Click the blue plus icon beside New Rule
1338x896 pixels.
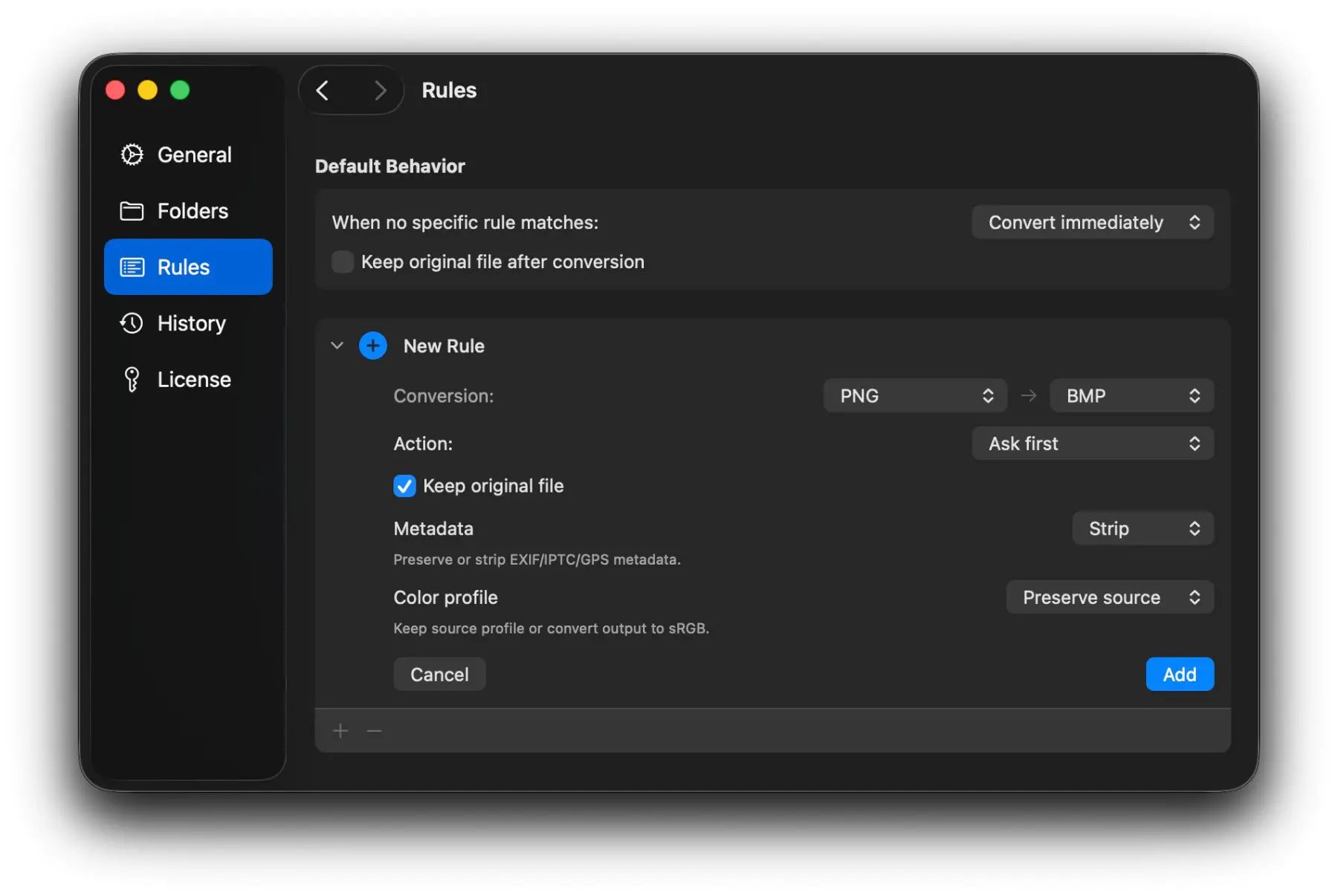pos(372,345)
